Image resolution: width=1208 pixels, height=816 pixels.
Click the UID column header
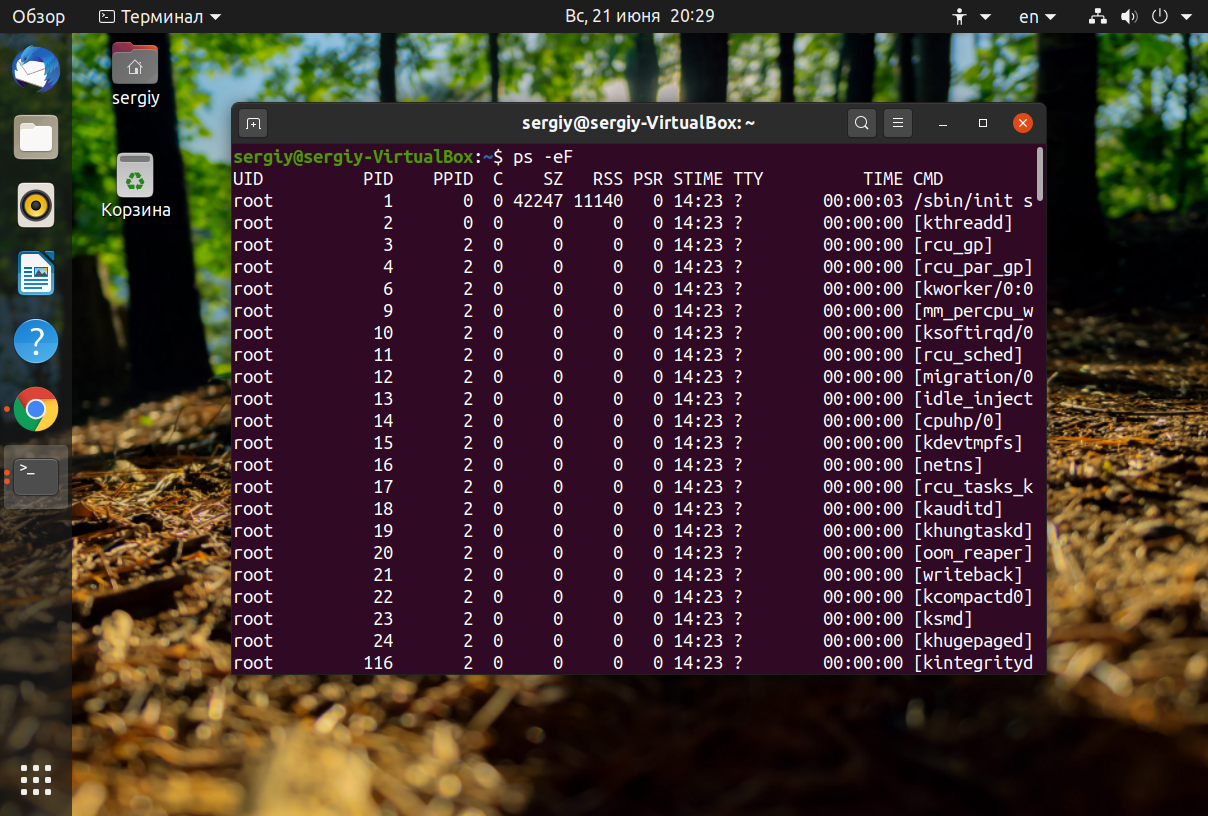coord(248,179)
